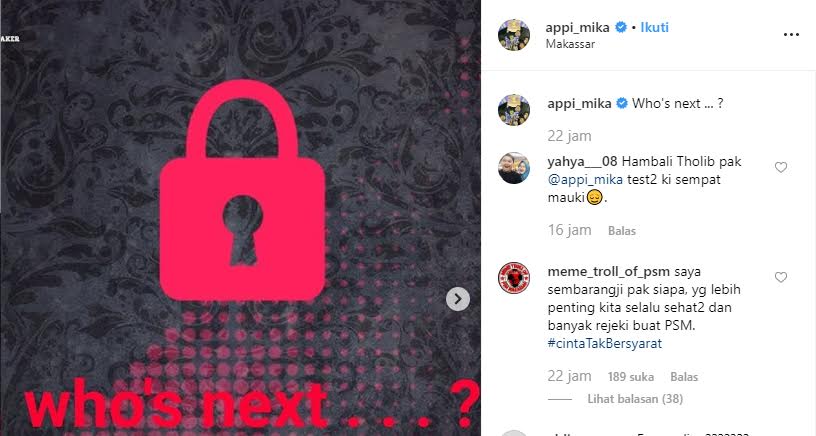
Task: Open the @appi_mika mention in comment
Action: [585, 180]
